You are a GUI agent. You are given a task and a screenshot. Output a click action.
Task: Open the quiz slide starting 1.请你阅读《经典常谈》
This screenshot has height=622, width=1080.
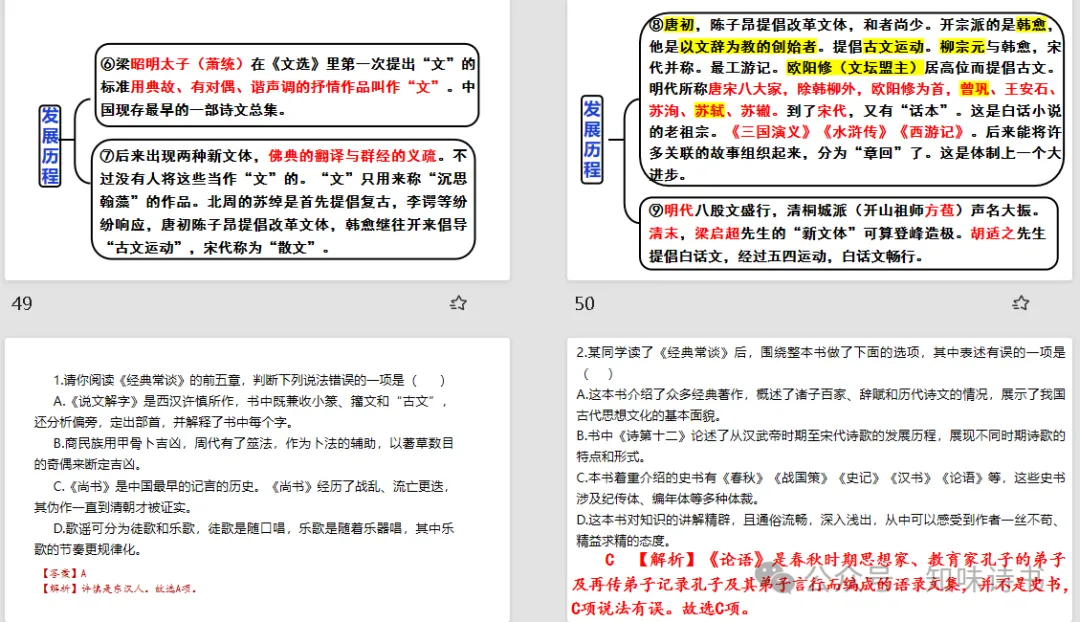pos(258,480)
